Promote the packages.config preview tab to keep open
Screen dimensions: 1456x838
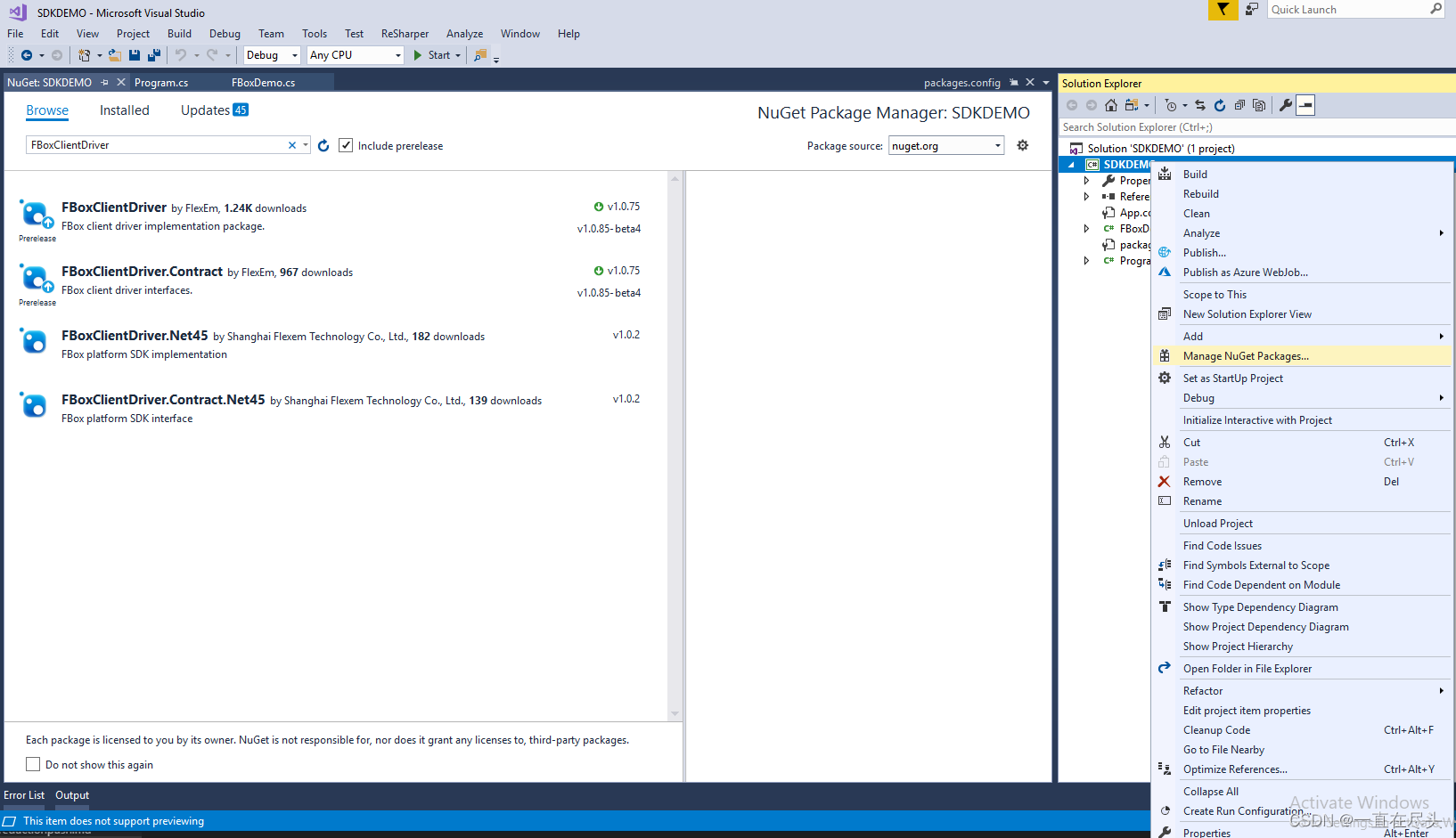[x=1014, y=82]
